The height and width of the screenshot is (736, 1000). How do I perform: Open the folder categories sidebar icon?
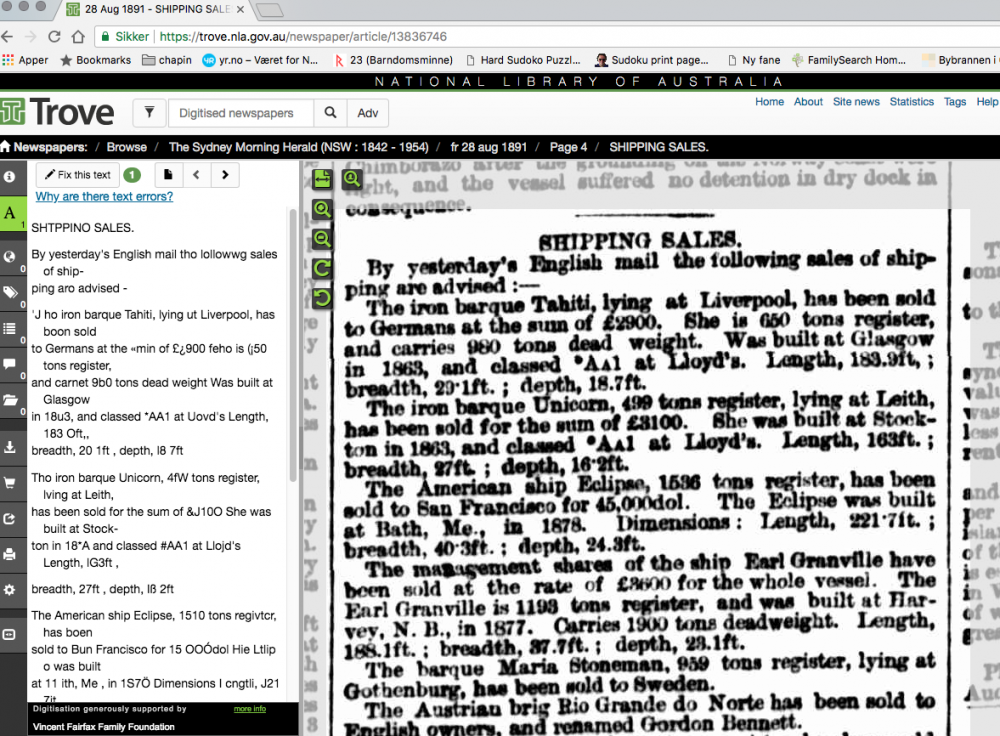click(x=10, y=400)
